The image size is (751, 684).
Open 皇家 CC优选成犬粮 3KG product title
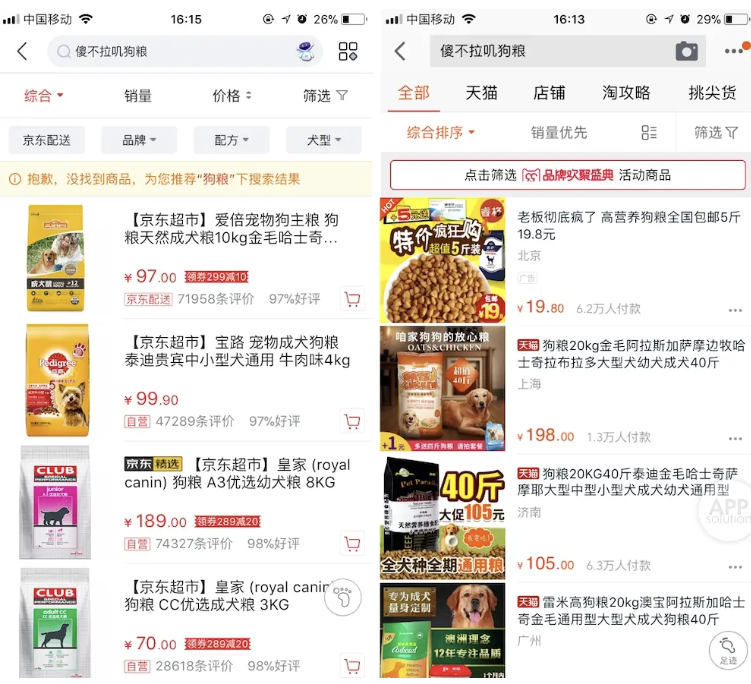[229, 595]
